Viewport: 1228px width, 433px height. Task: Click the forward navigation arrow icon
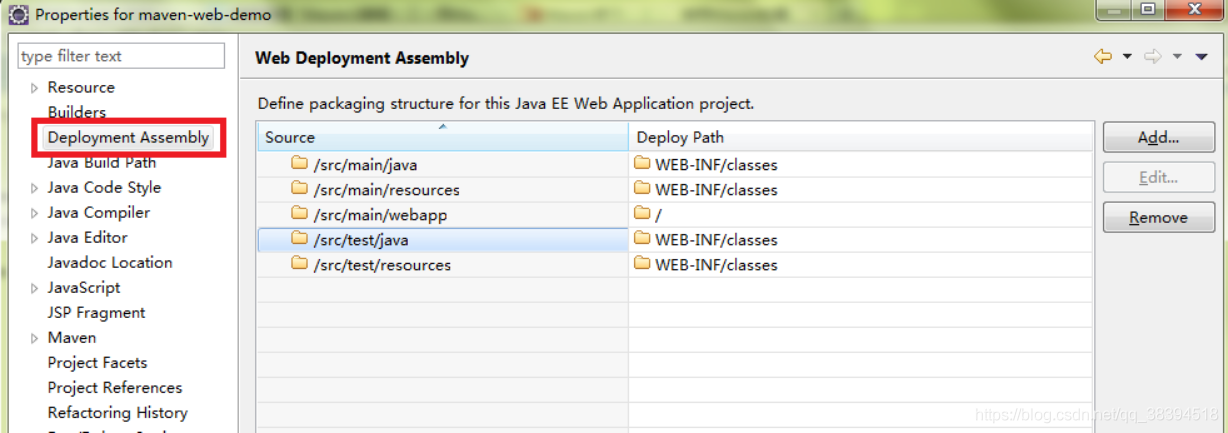(x=1152, y=57)
